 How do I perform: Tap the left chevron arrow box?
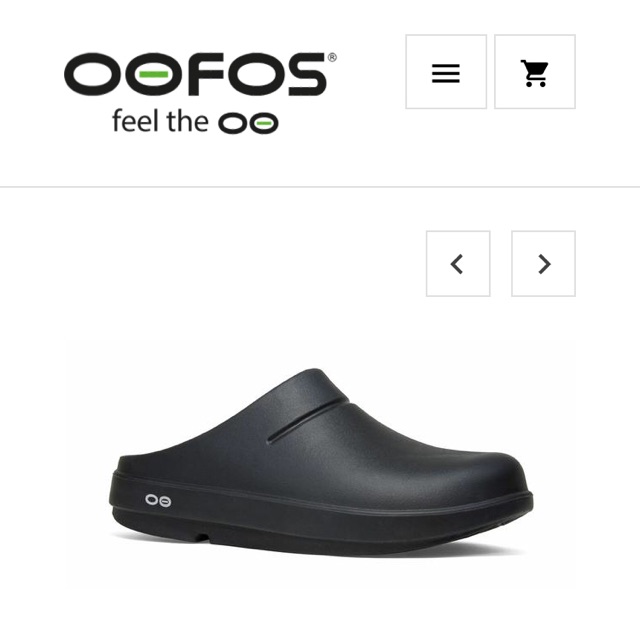(458, 264)
